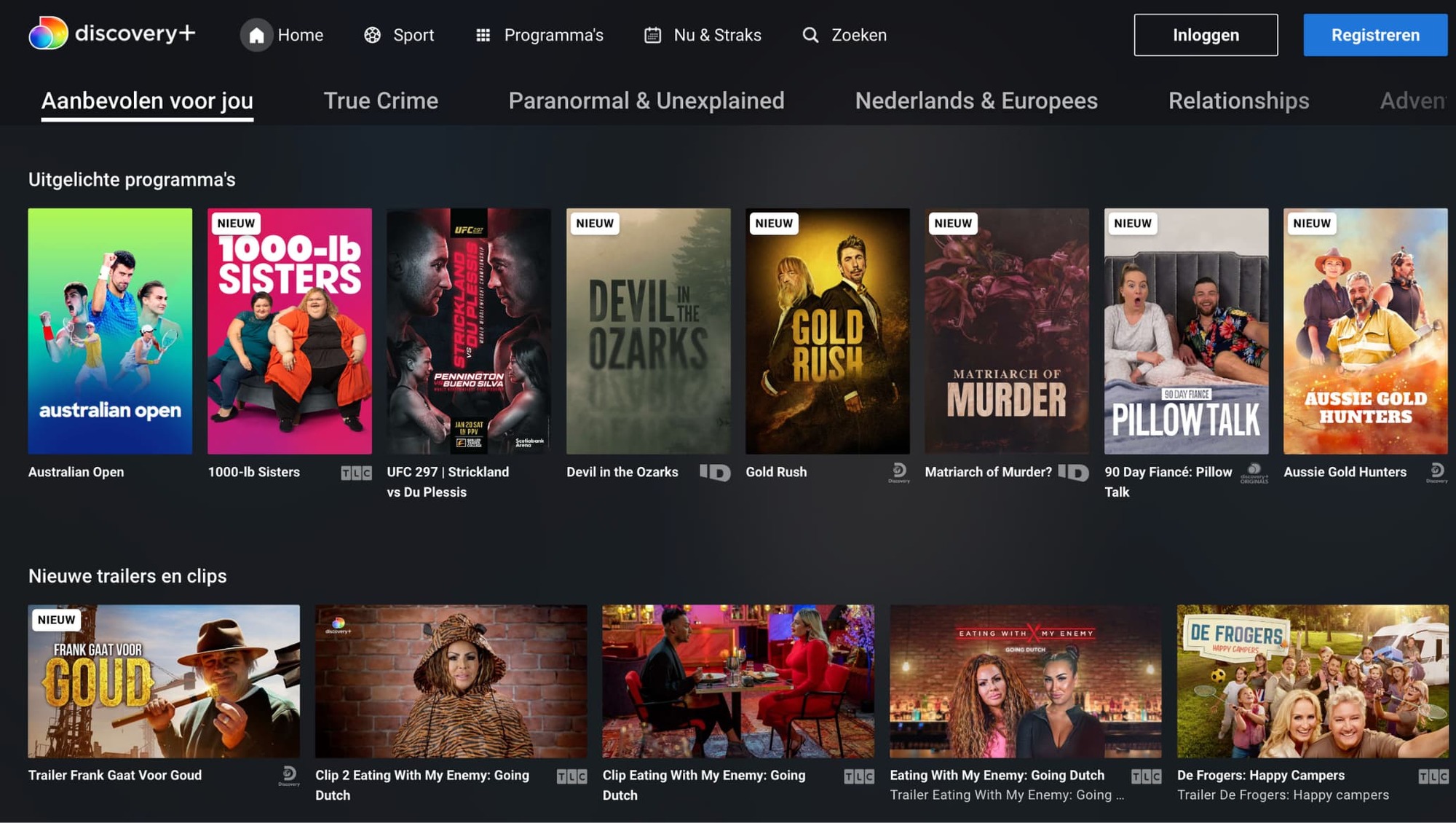This screenshot has width=1456, height=823.
Task: Open the Pillow Talk poster
Action: coord(1187,331)
